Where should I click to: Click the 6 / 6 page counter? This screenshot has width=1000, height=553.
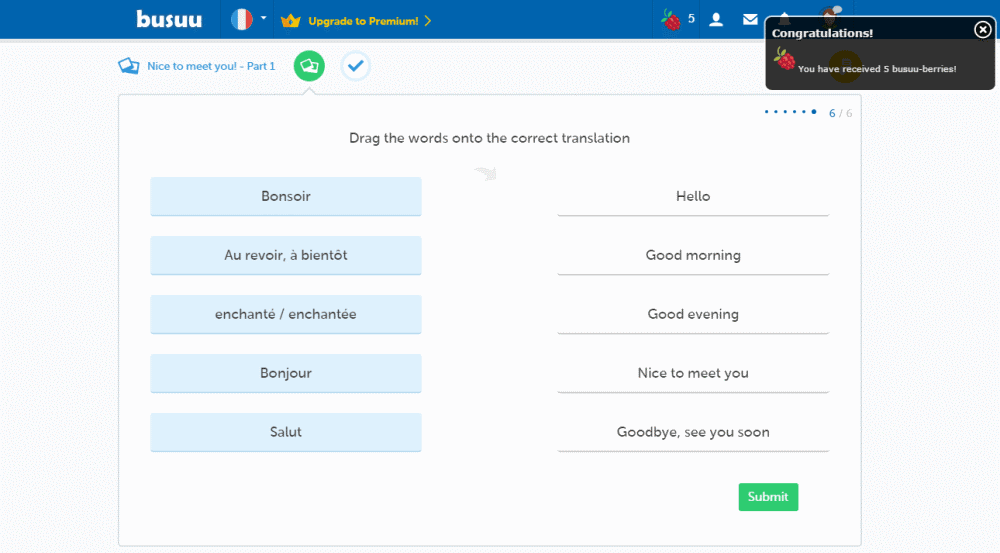pyautogui.click(x=840, y=113)
